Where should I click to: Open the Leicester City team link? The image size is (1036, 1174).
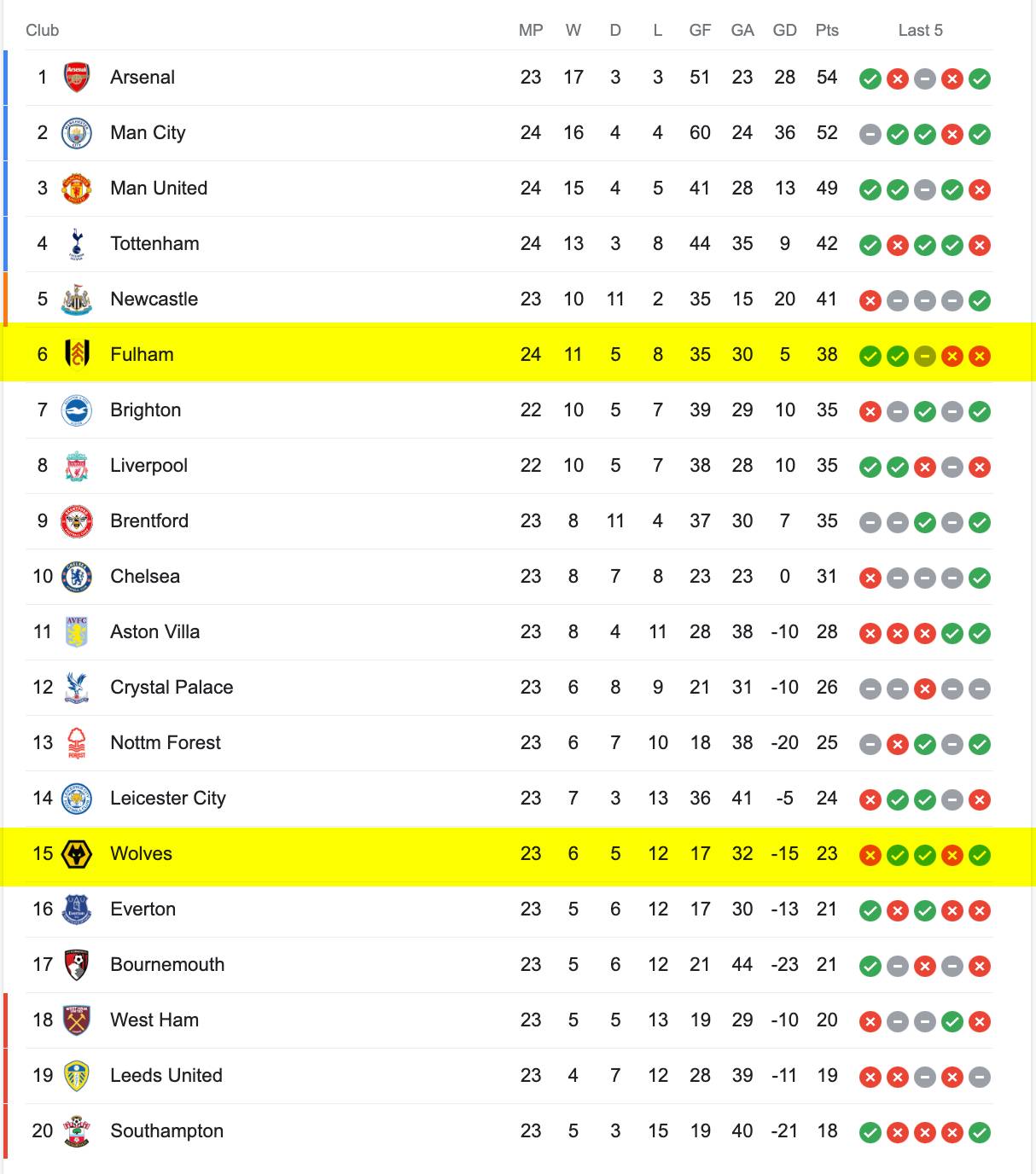point(168,799)
